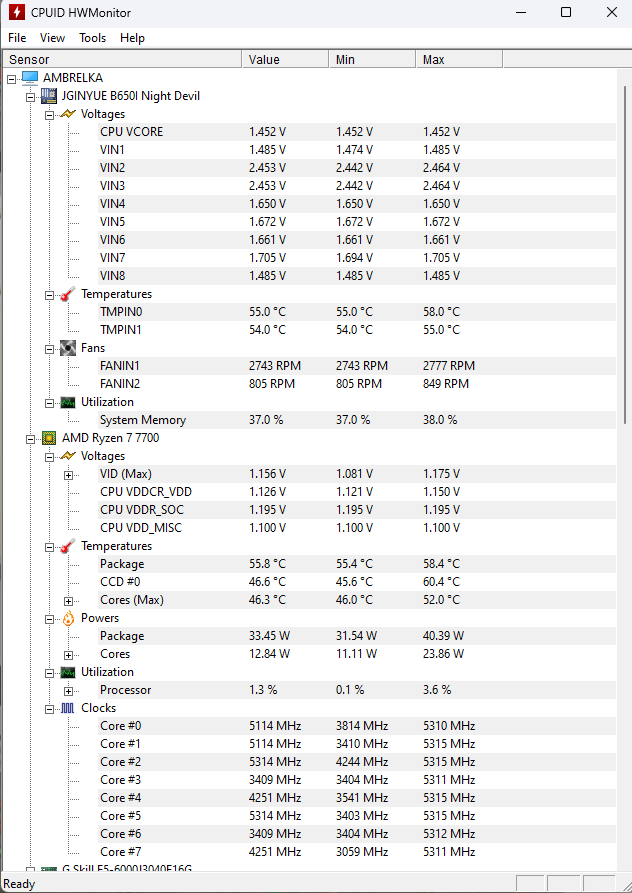Expand the Processor utilization row
This screenshot has width=632, height=893.
(68, 691)
